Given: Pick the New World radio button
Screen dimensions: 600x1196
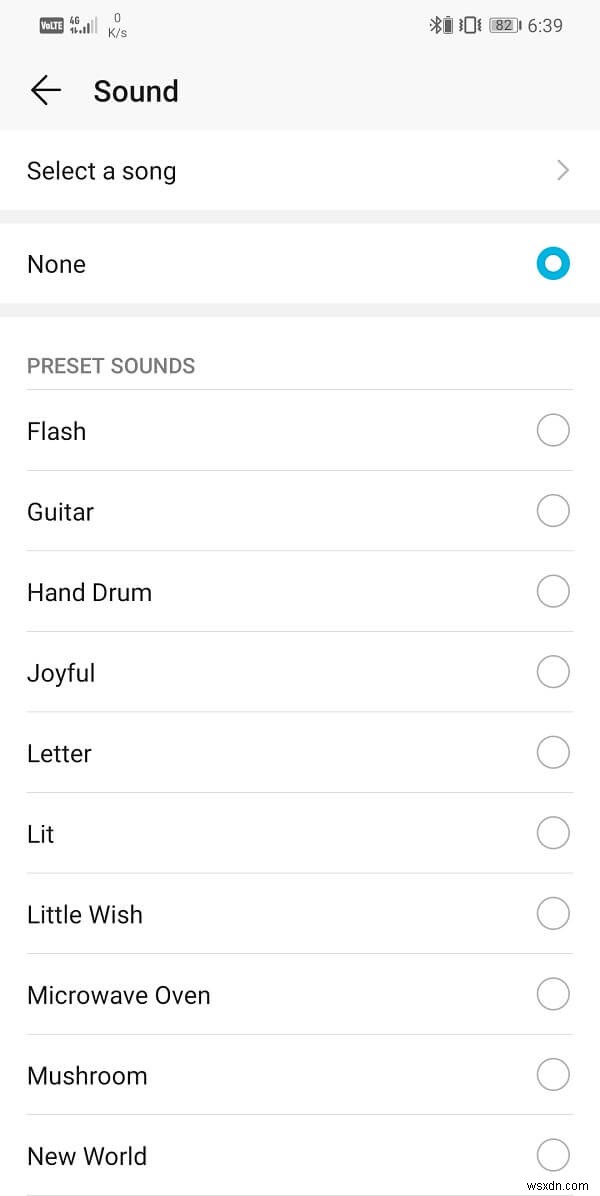Looking at the screenshot, I should [x=553, y=1156].
